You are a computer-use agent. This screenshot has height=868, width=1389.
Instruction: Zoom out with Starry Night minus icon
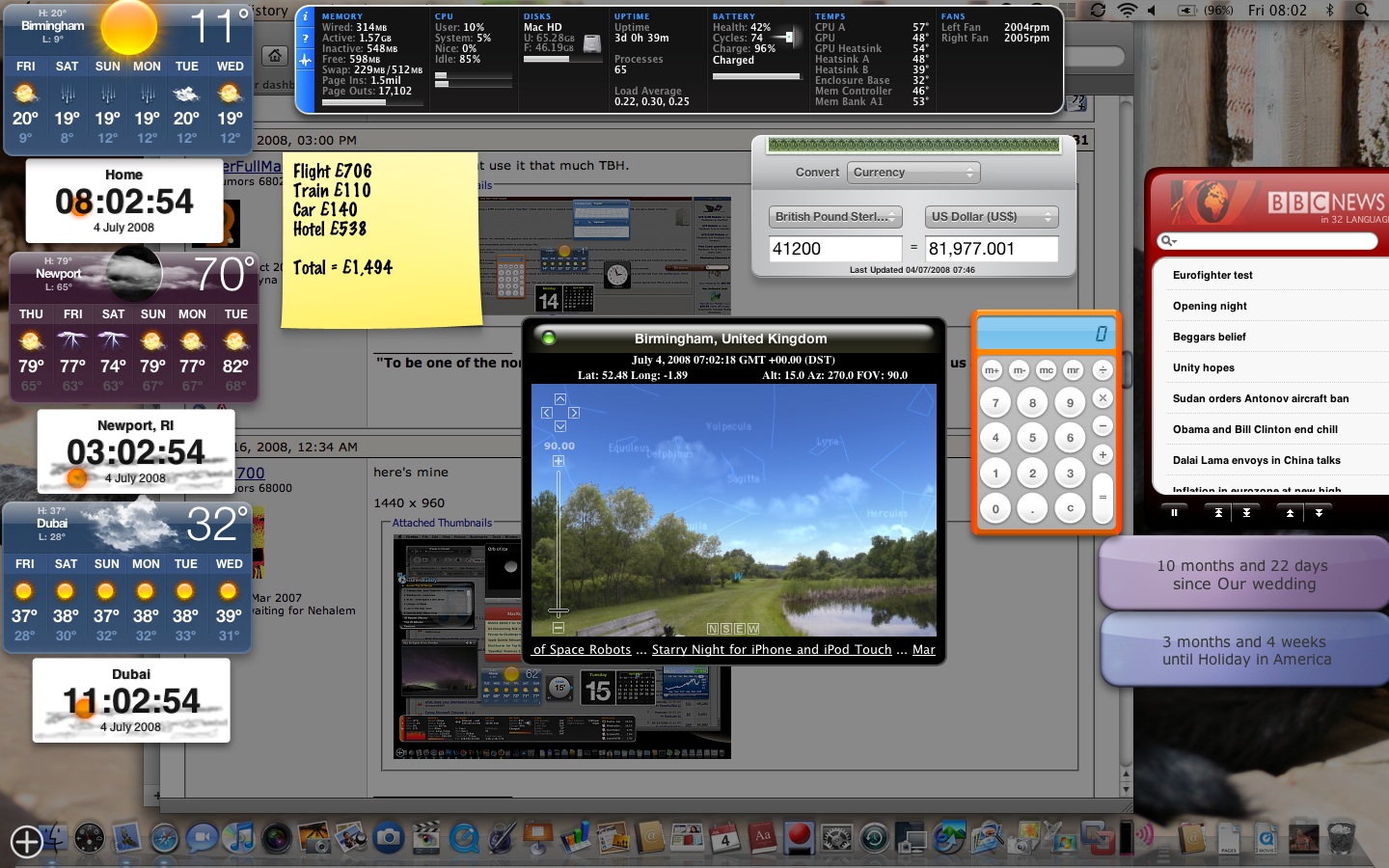pyautogui.click(x=558, y=628)
